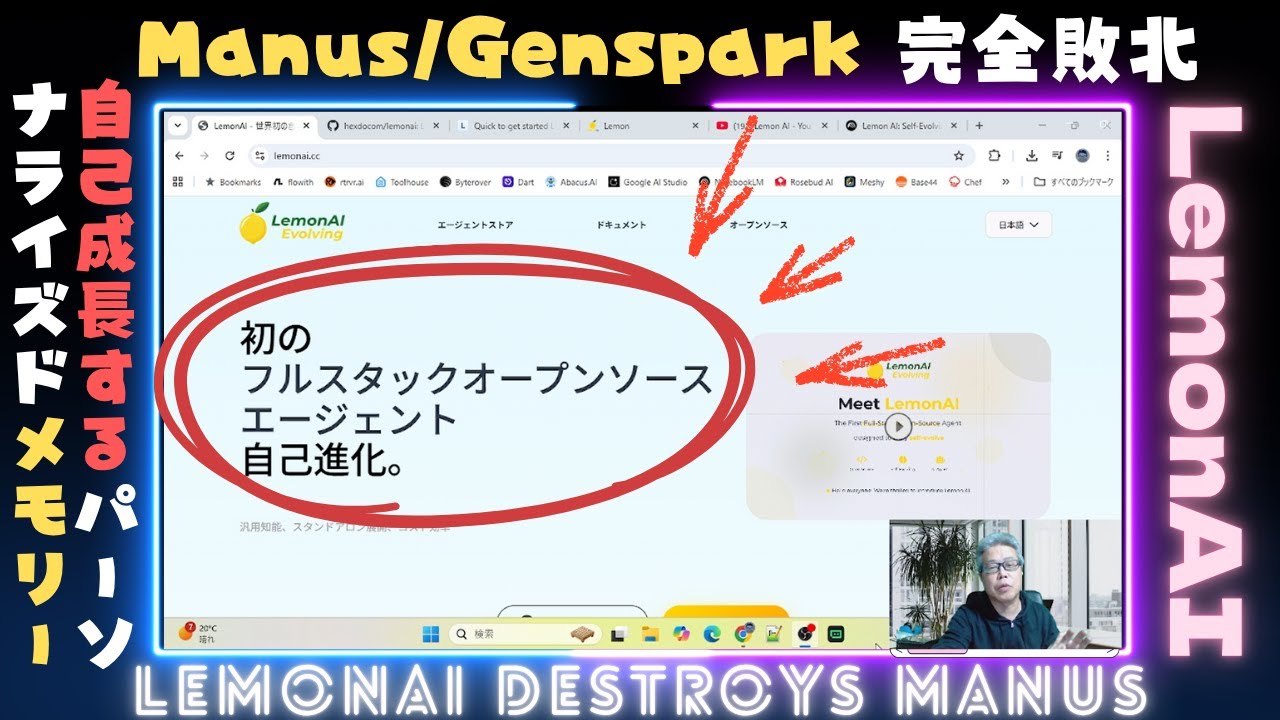This screenshot has width=1280, height=720.
Task: Open the weather widget showing 20°C
Action: (200, 632)
